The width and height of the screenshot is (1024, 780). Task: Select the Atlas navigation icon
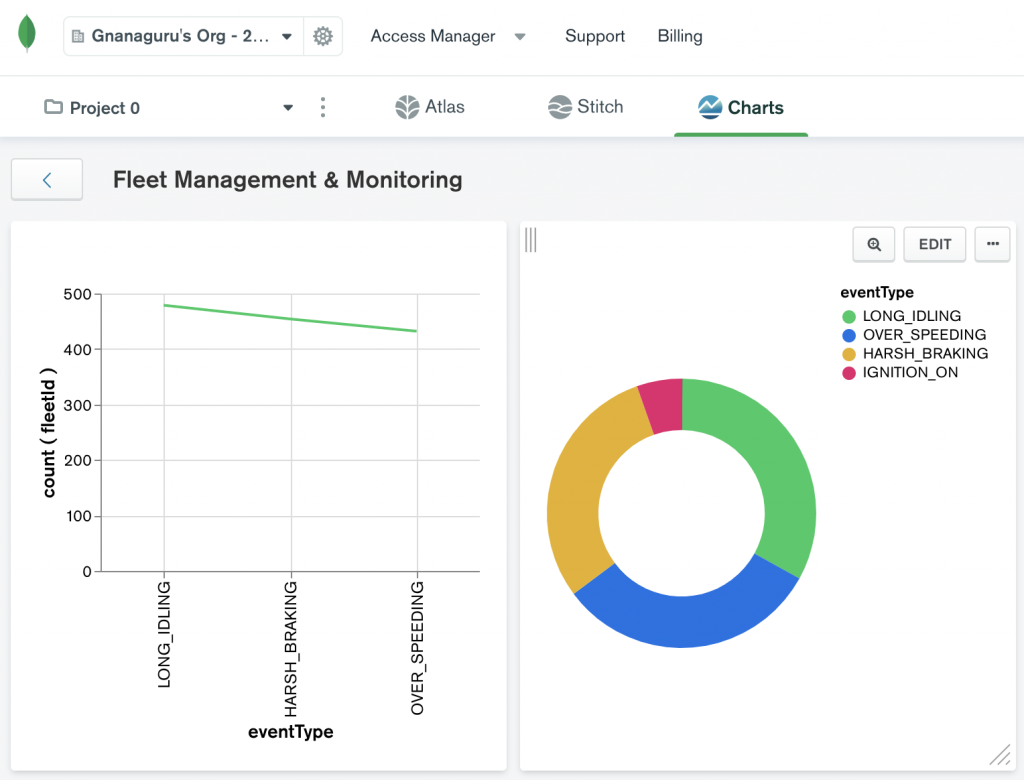coord(406,107)
